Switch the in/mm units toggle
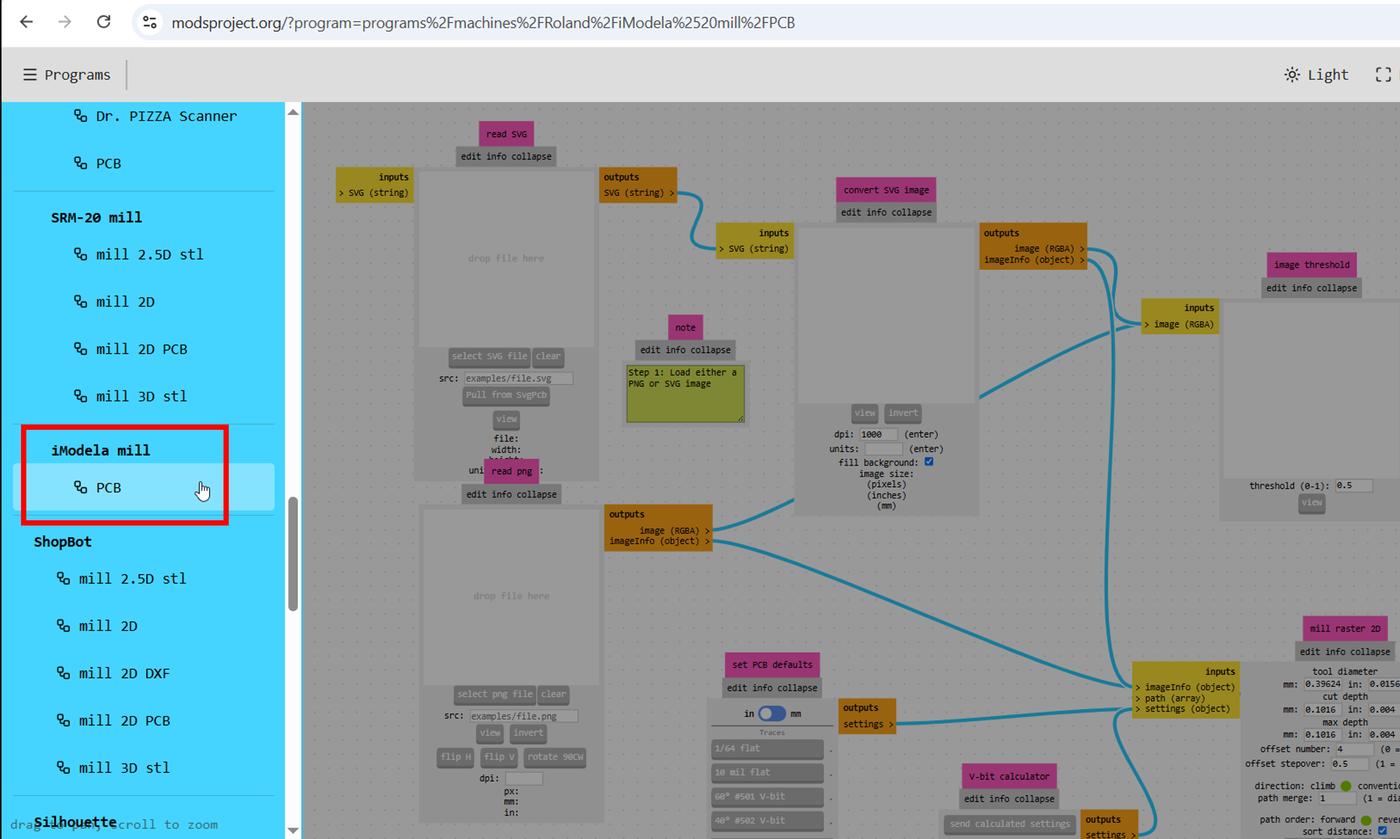 771,714
